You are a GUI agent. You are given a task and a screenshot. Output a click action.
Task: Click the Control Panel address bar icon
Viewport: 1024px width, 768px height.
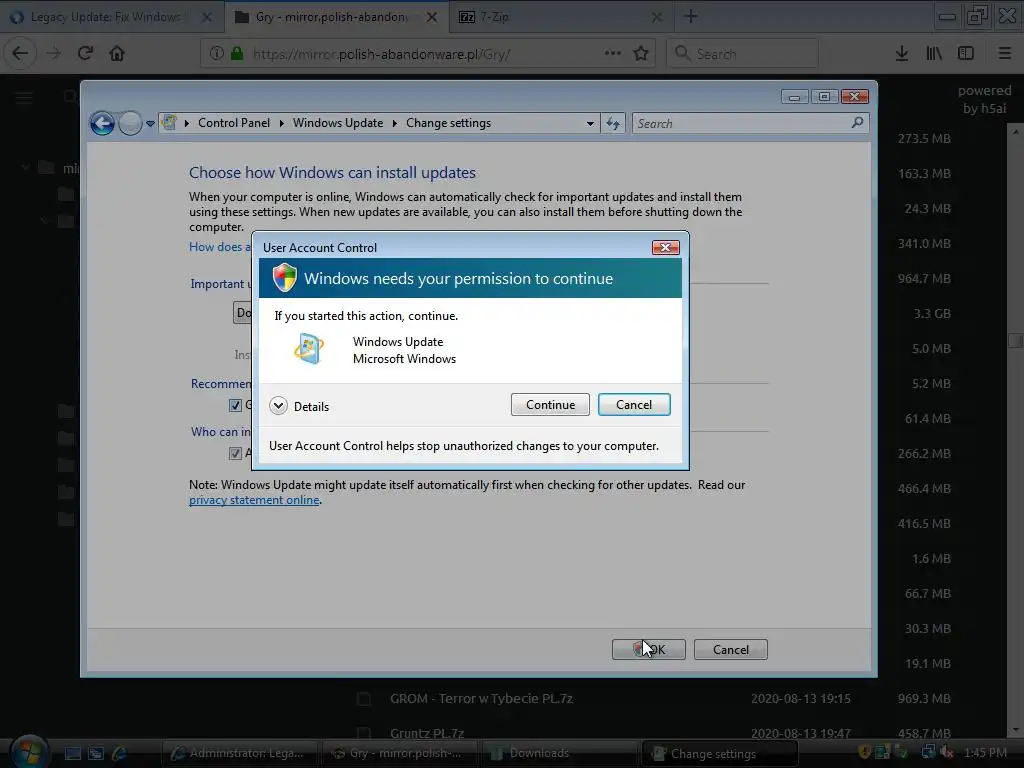tap(170, 122)
